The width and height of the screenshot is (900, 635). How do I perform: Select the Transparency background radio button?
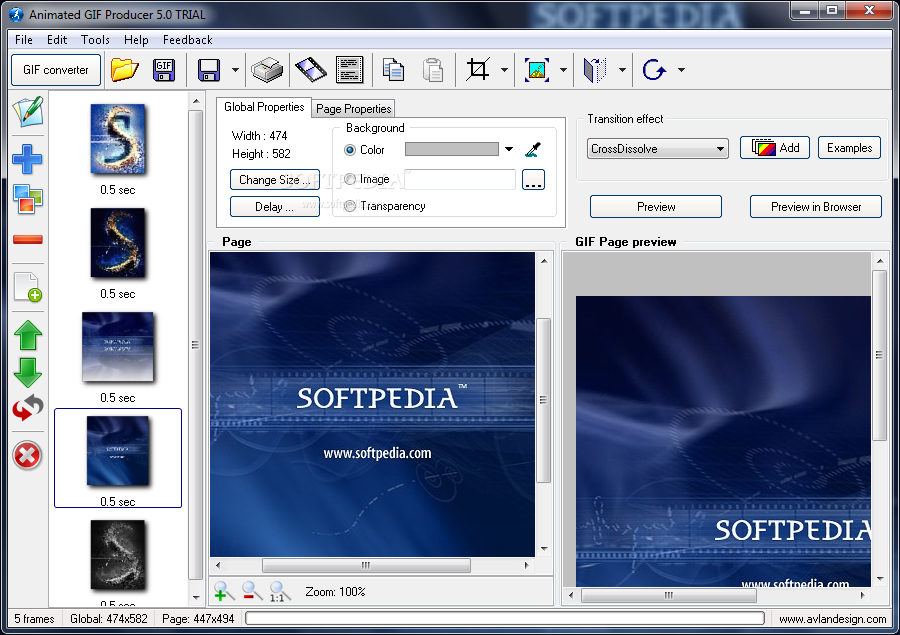coord(350,206)
